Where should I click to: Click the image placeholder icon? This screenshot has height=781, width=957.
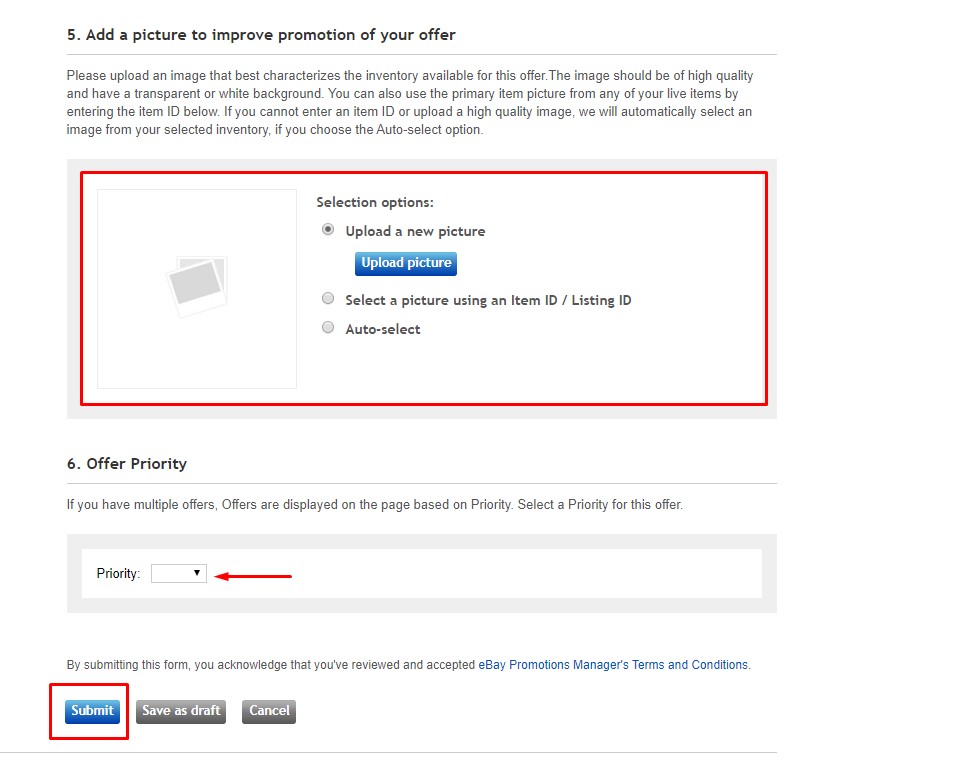197,286
